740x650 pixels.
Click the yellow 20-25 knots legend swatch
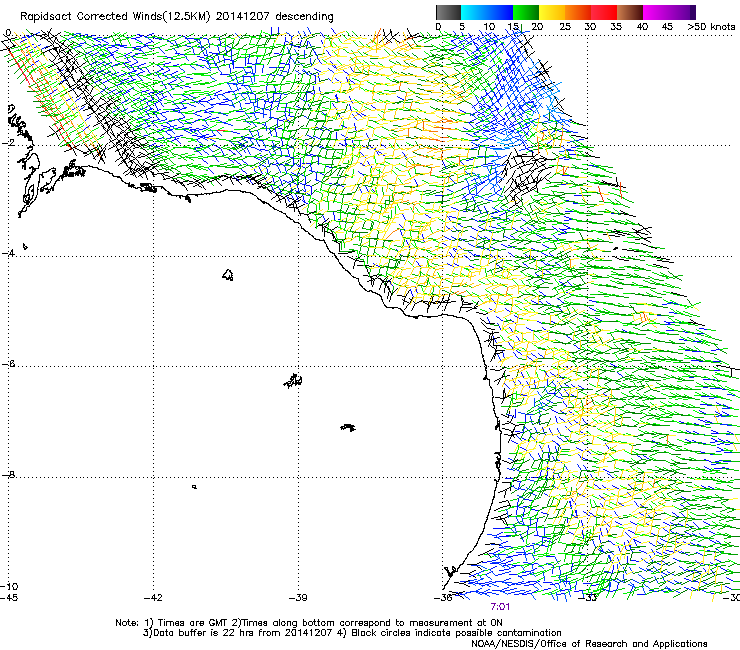[x=552, y=12]
